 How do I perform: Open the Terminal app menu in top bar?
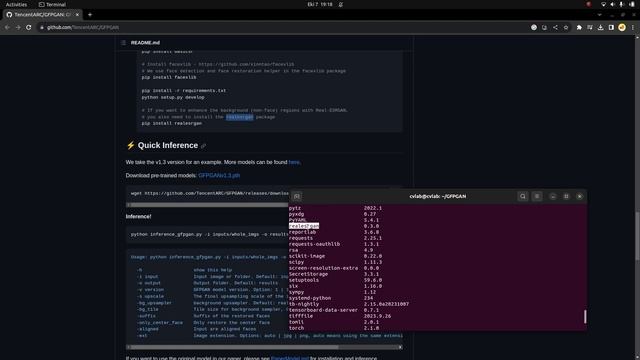click(52, 4)
